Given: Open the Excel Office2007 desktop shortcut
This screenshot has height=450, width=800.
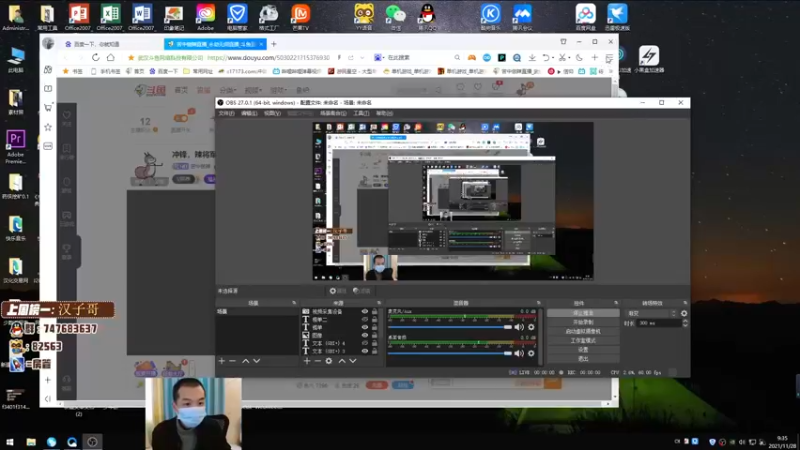Looking at the screenshot, I should pyautogui.click(x=110, y=15).
